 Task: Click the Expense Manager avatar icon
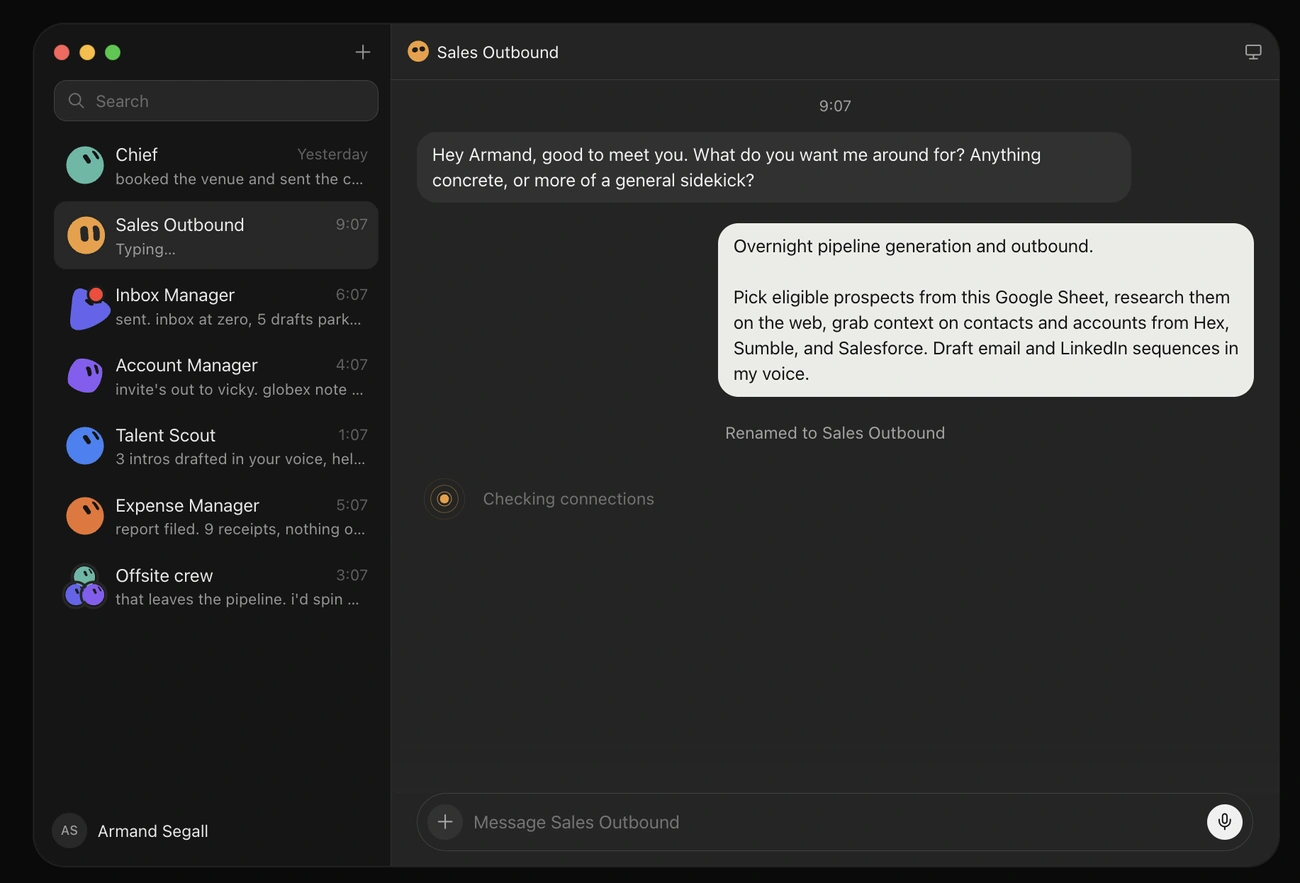tap(85, 516)
